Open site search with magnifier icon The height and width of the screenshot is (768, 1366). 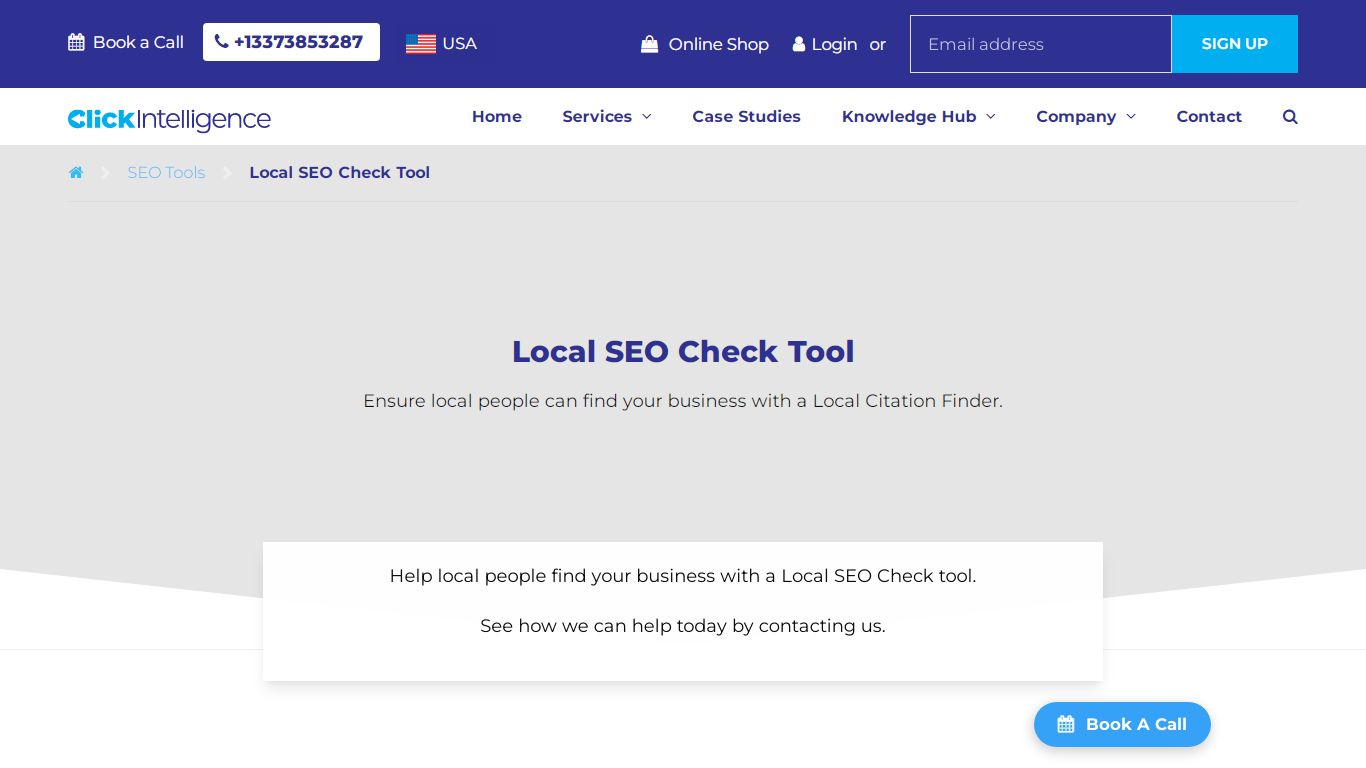pyautogui.click(x=1290, y=117)
